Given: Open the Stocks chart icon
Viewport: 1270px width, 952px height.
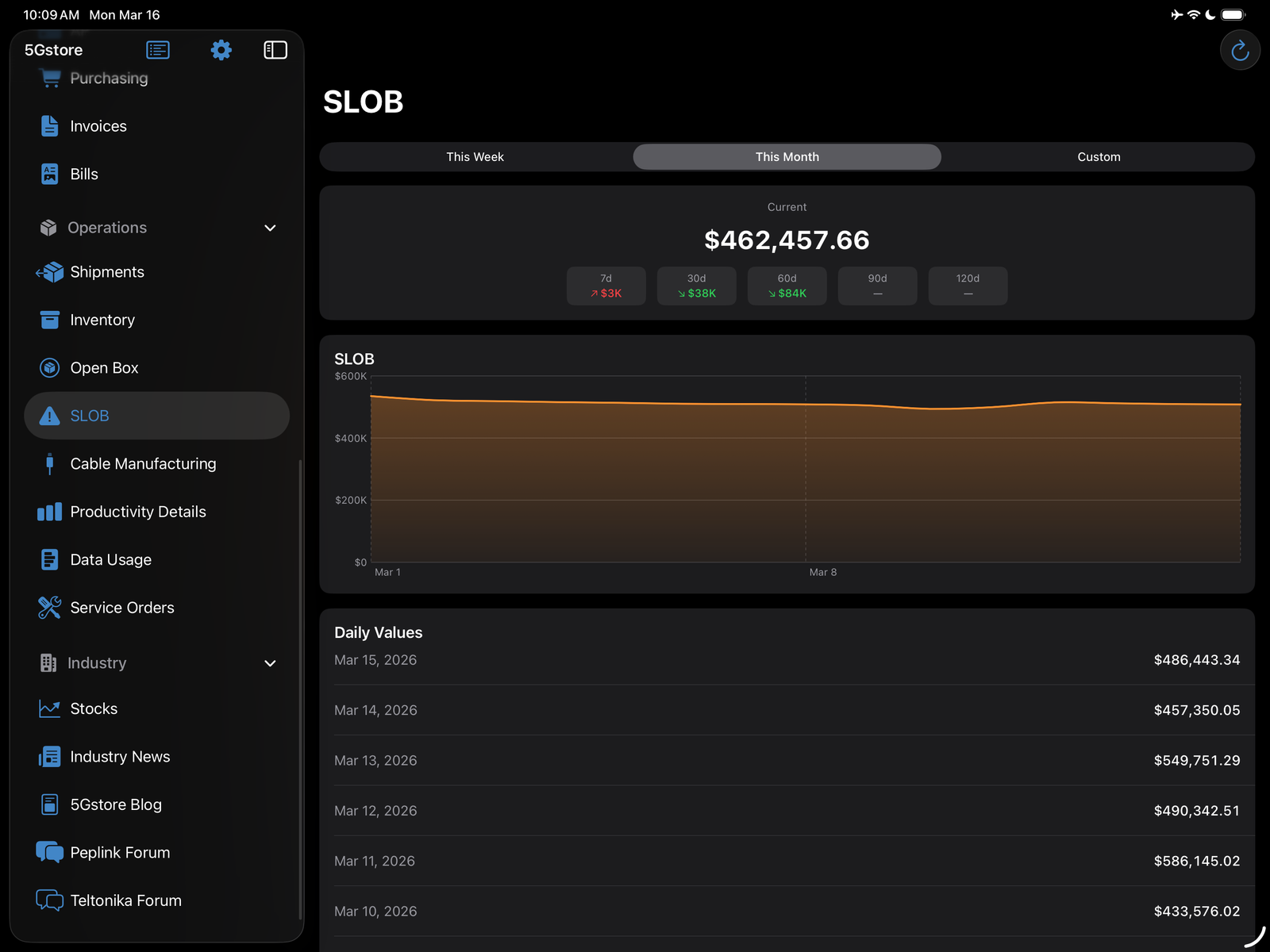Looking at the screenshot, I should click(48, 708).
